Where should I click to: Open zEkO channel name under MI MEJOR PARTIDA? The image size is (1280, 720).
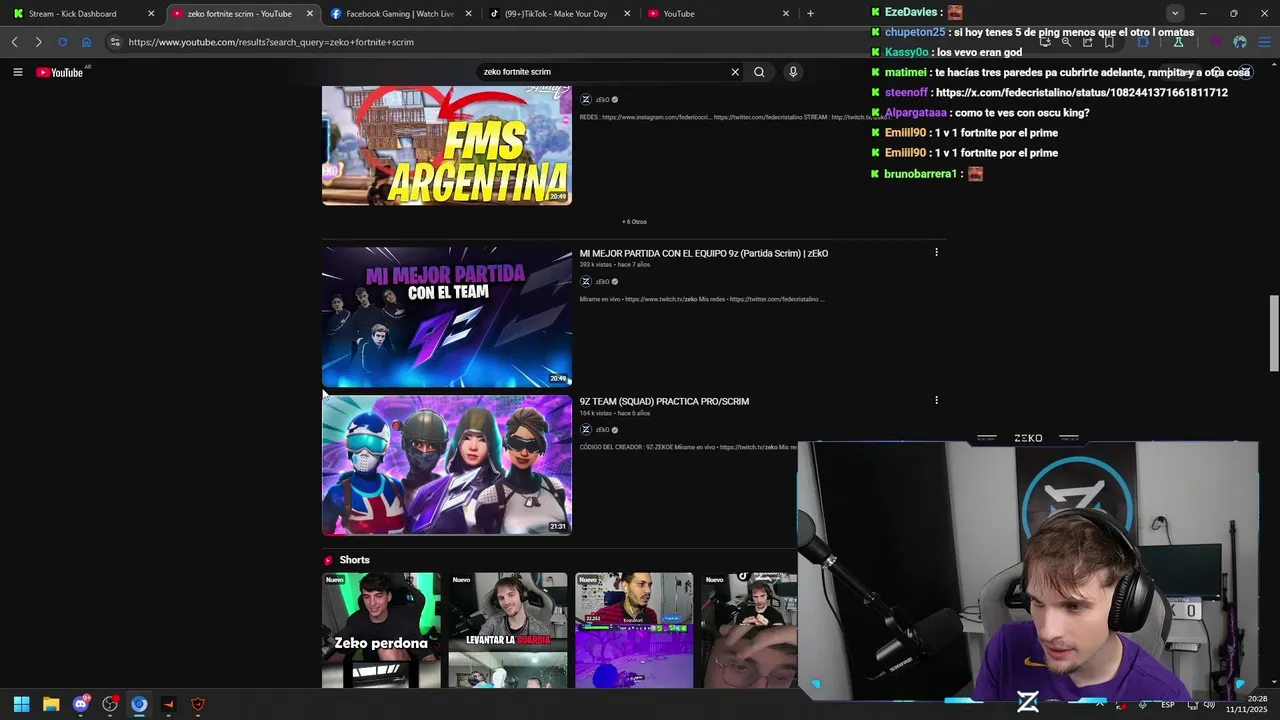603,282
